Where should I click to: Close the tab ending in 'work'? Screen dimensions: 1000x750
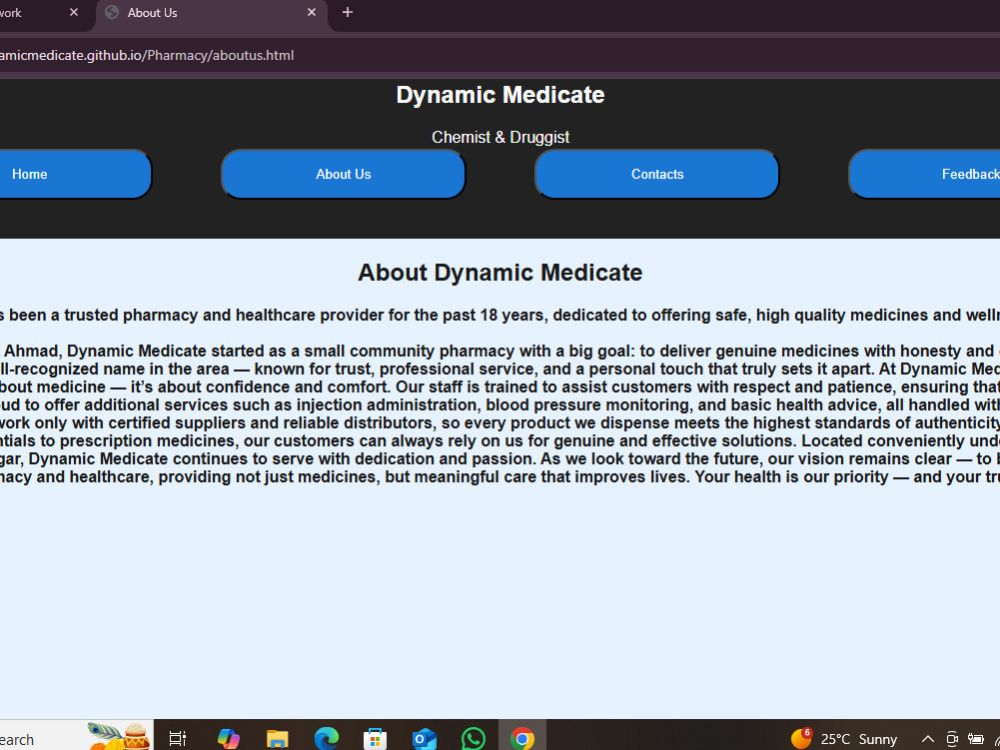click(x=74, y=12)
